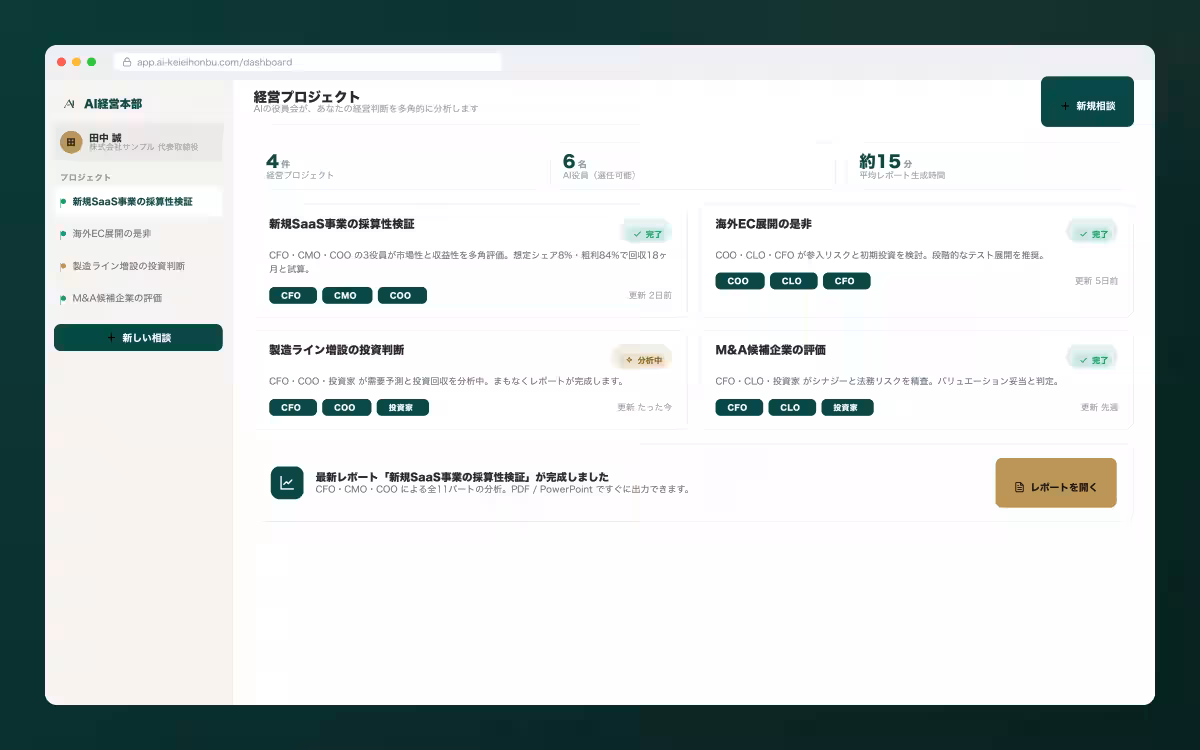Open the report with レポートを開く

pyautogui.click(x=1056, y=483)
